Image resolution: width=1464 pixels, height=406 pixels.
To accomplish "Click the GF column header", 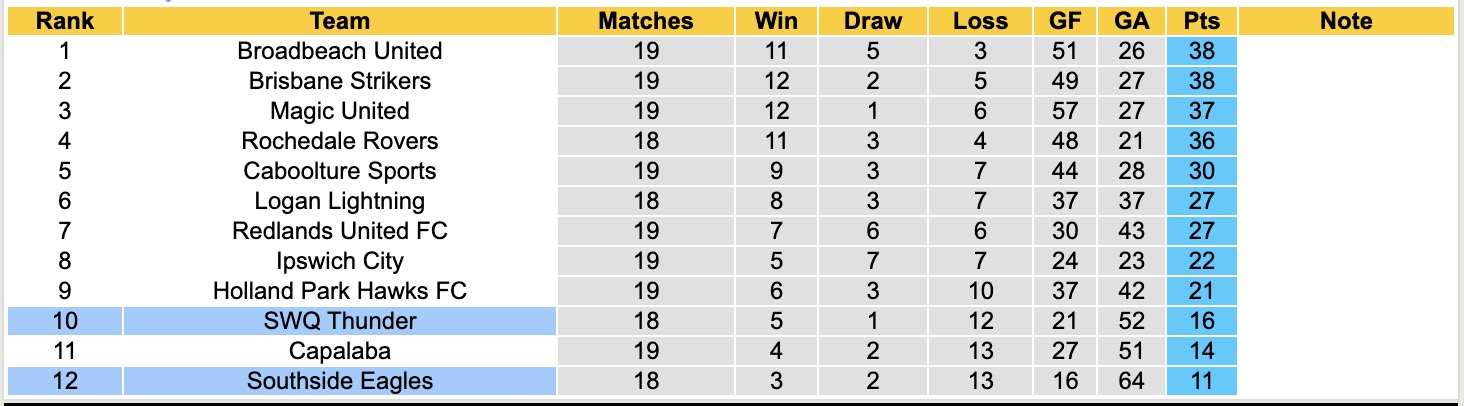I will click(x=1065, y=21).
